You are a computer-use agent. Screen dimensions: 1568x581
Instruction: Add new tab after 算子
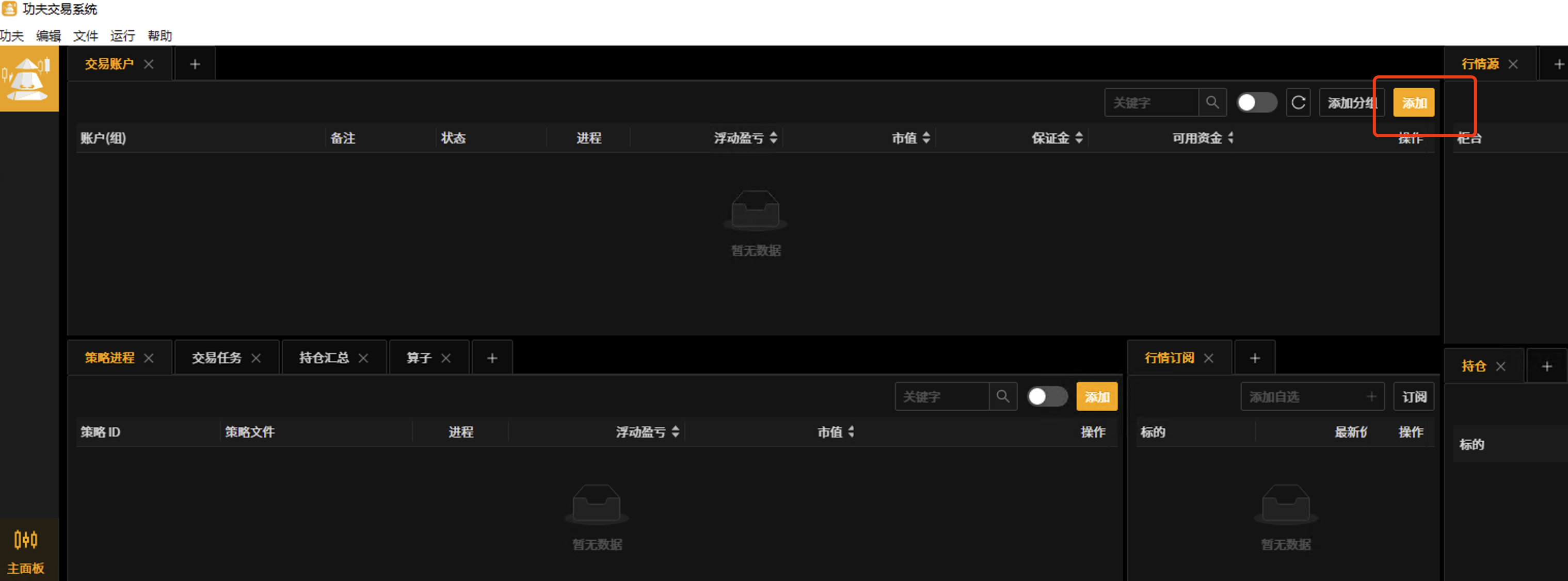(x=492, y=358)
